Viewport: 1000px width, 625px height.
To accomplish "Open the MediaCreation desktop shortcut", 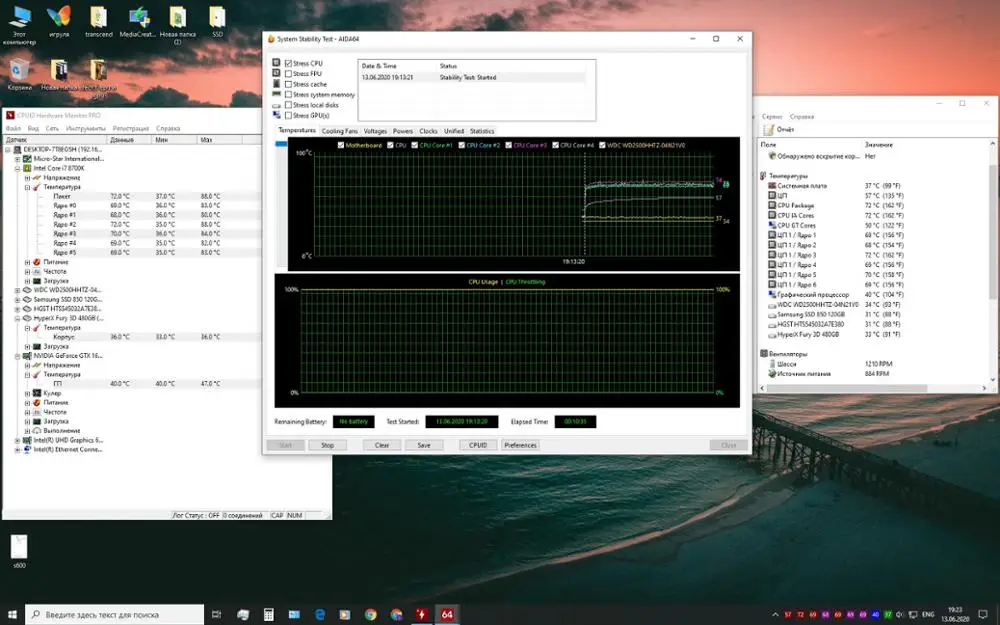I will coord(137,18).
